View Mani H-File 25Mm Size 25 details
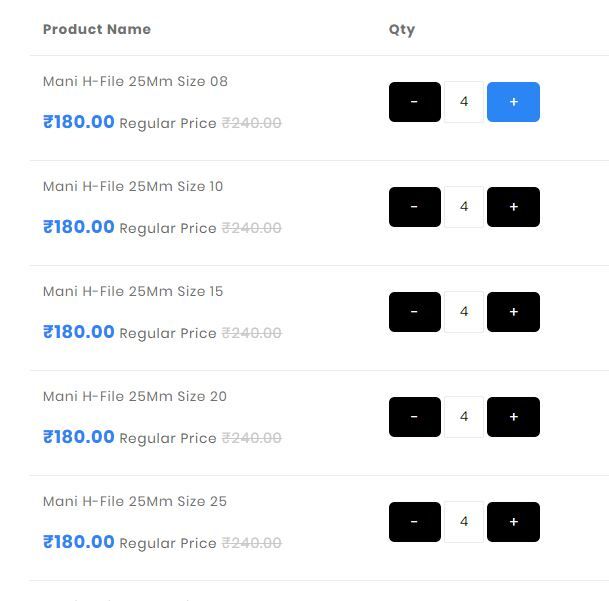 [x=135, y=501]
